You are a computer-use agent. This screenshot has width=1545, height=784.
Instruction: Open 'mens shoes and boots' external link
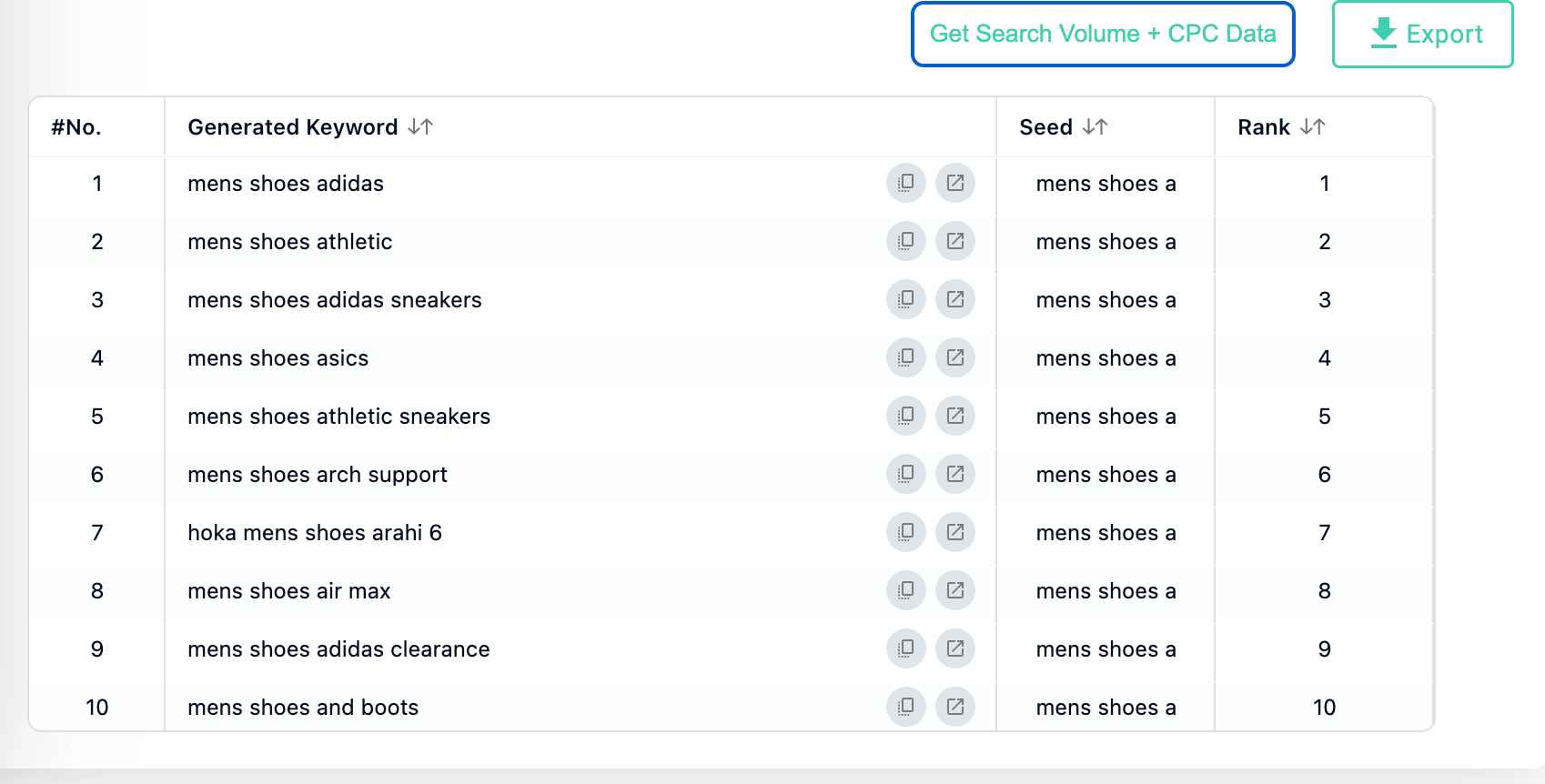[954, 707]
